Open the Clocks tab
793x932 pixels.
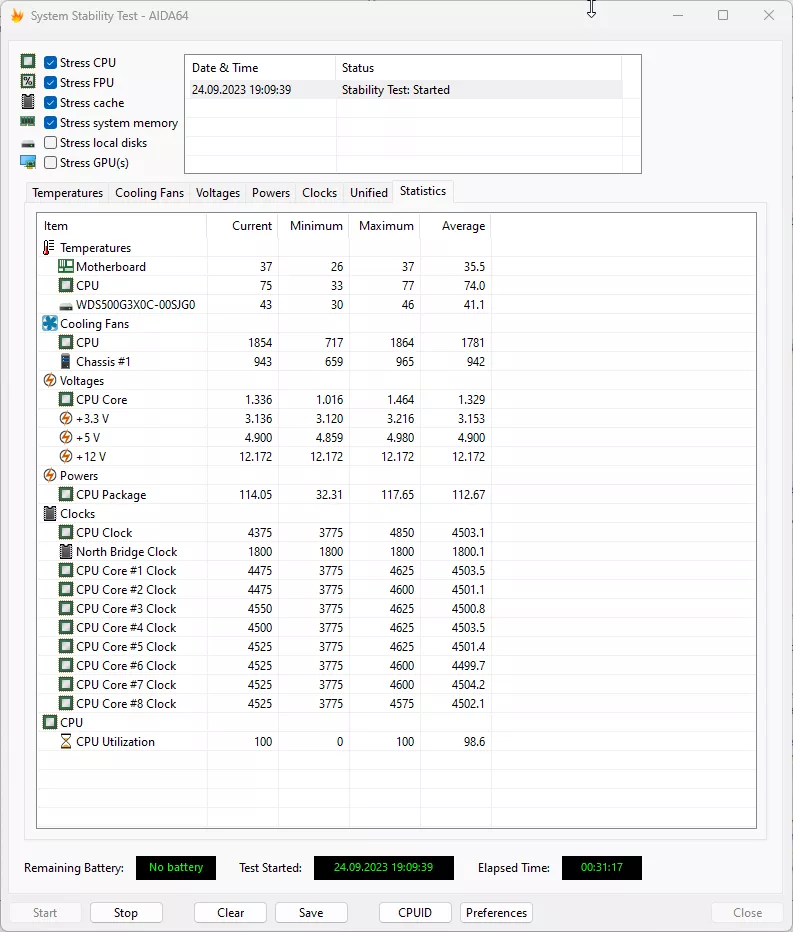[319, 193]
